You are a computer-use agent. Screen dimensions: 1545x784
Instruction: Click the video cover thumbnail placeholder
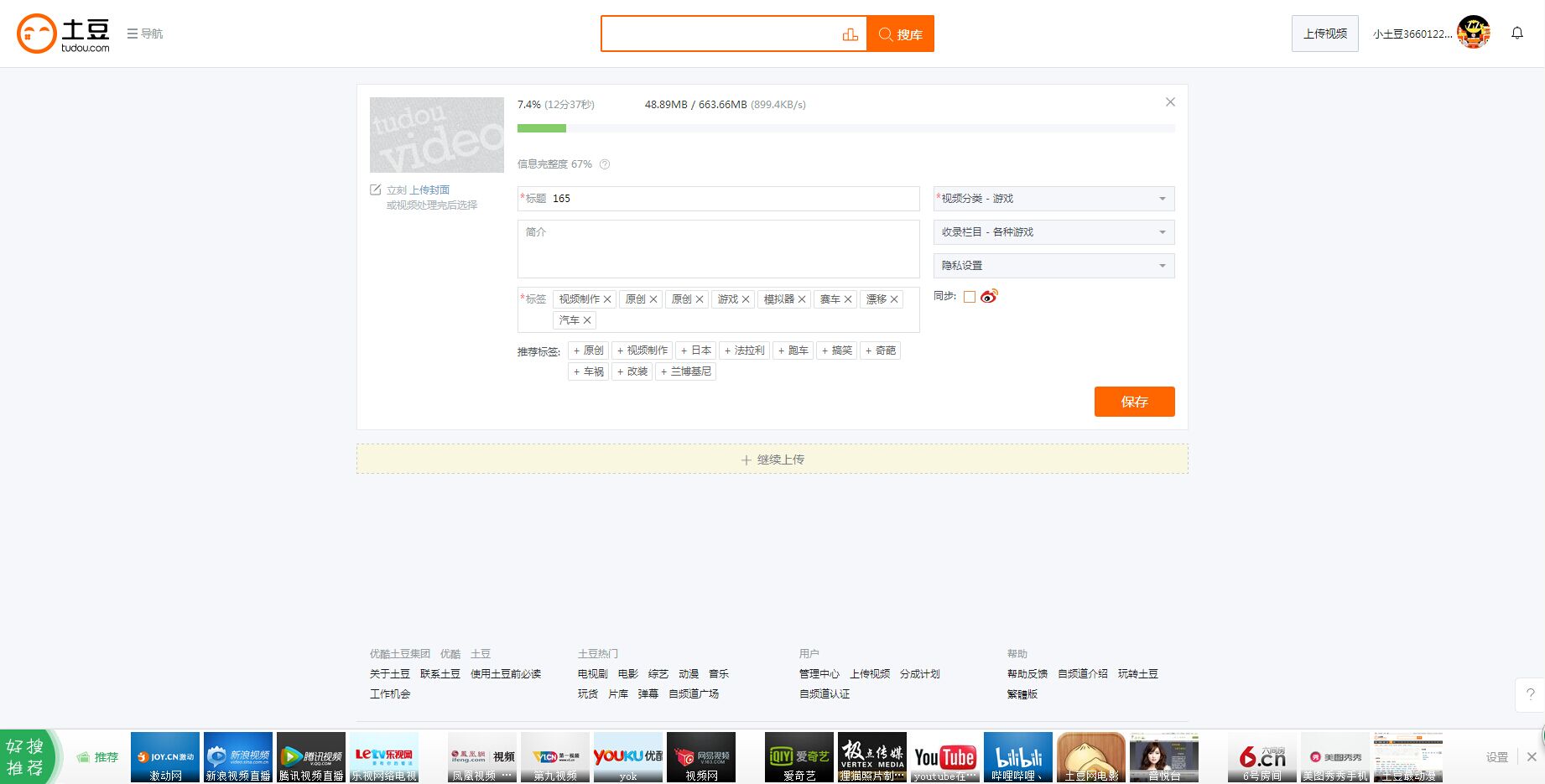[x=437, y=135]
